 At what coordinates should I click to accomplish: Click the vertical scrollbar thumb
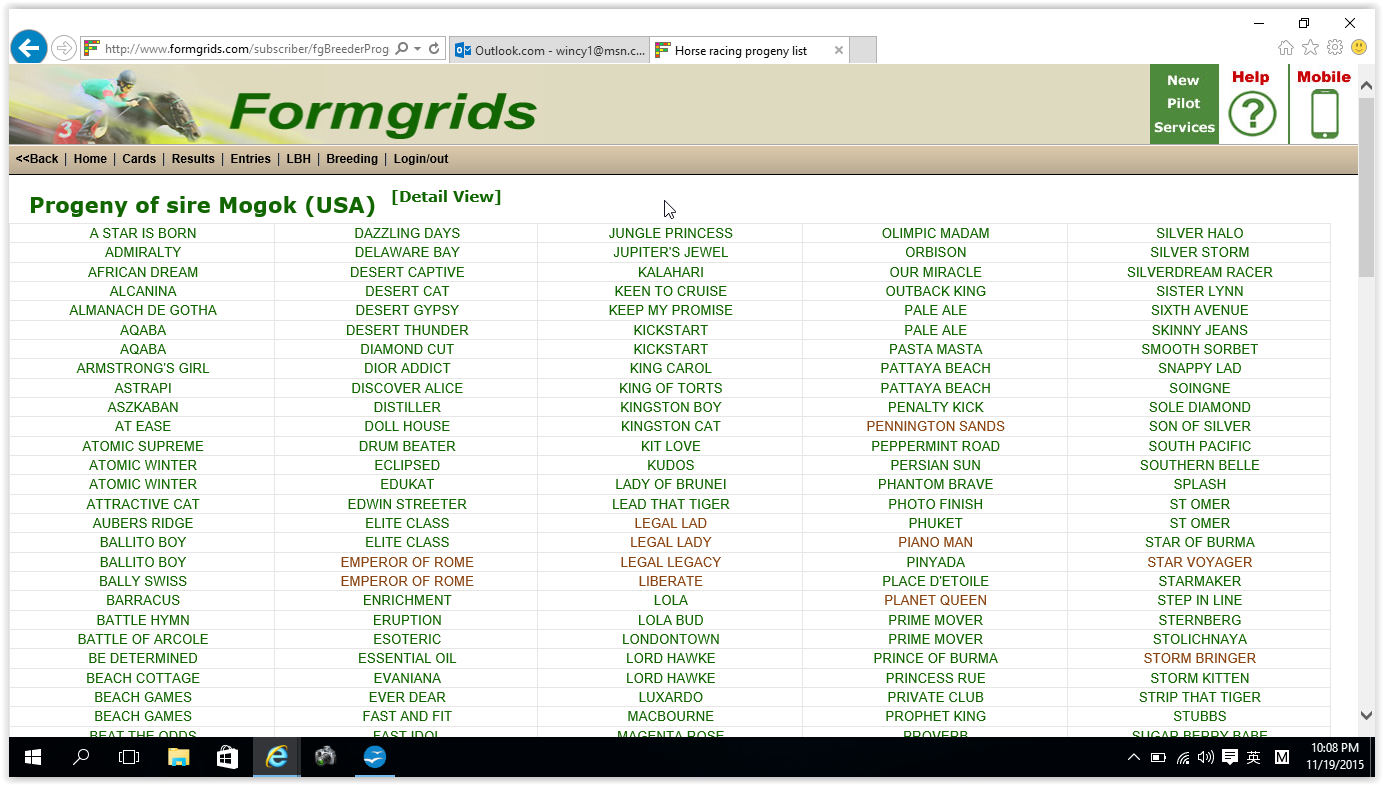click(x=1367, y=188)
